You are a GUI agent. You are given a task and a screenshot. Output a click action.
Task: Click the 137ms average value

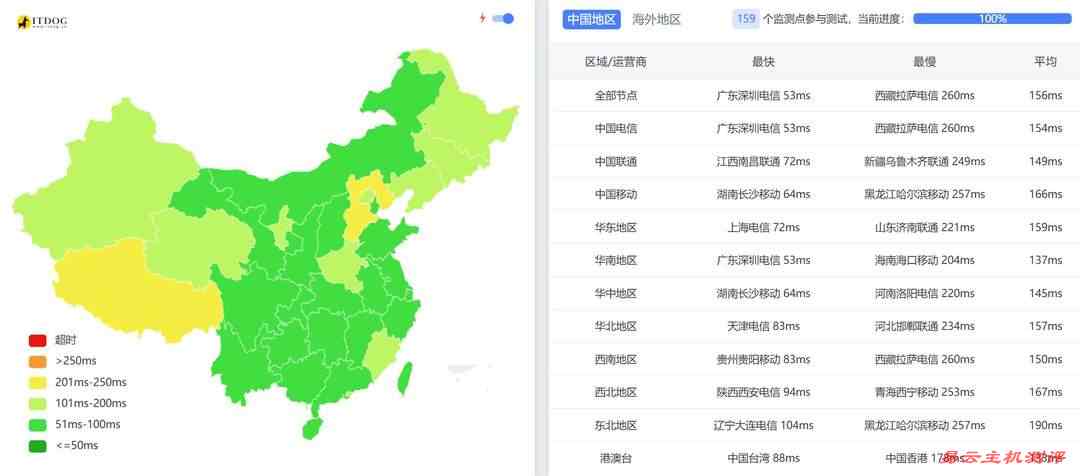pyautogui.click(x=1046, y=260)
